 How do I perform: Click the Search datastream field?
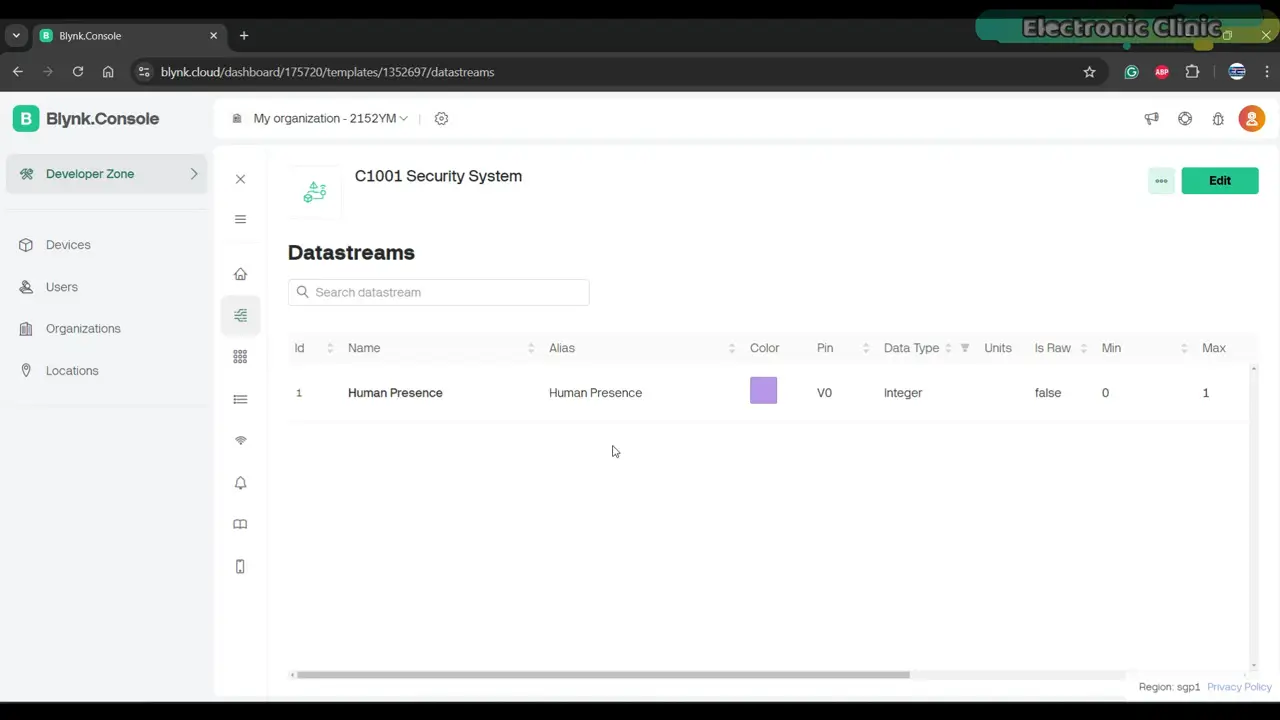pos(438,292)
